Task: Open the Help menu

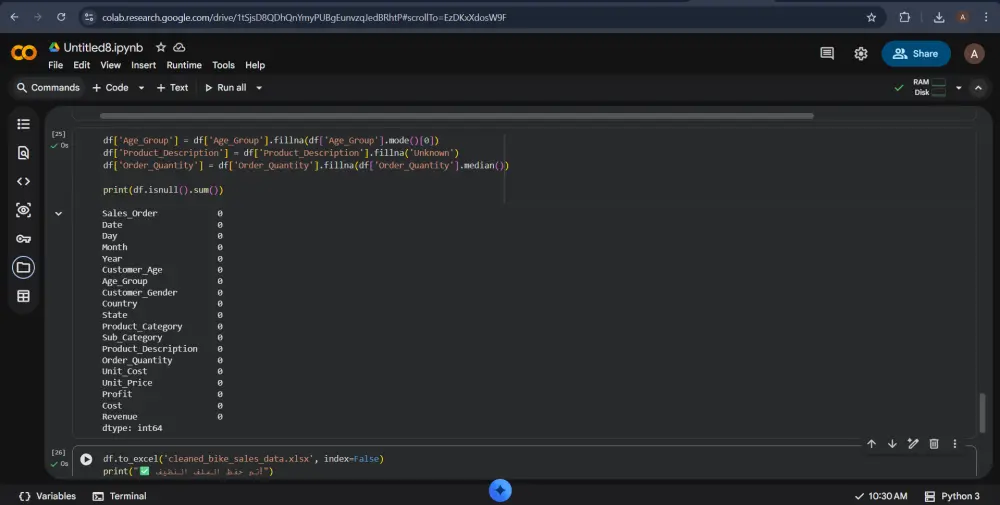Action: (x=255, y=65)
